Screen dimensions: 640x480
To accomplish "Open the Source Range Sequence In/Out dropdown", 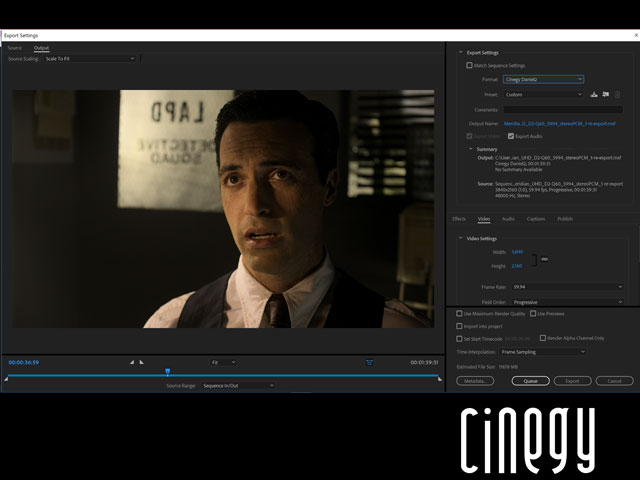I will point(238,386).
